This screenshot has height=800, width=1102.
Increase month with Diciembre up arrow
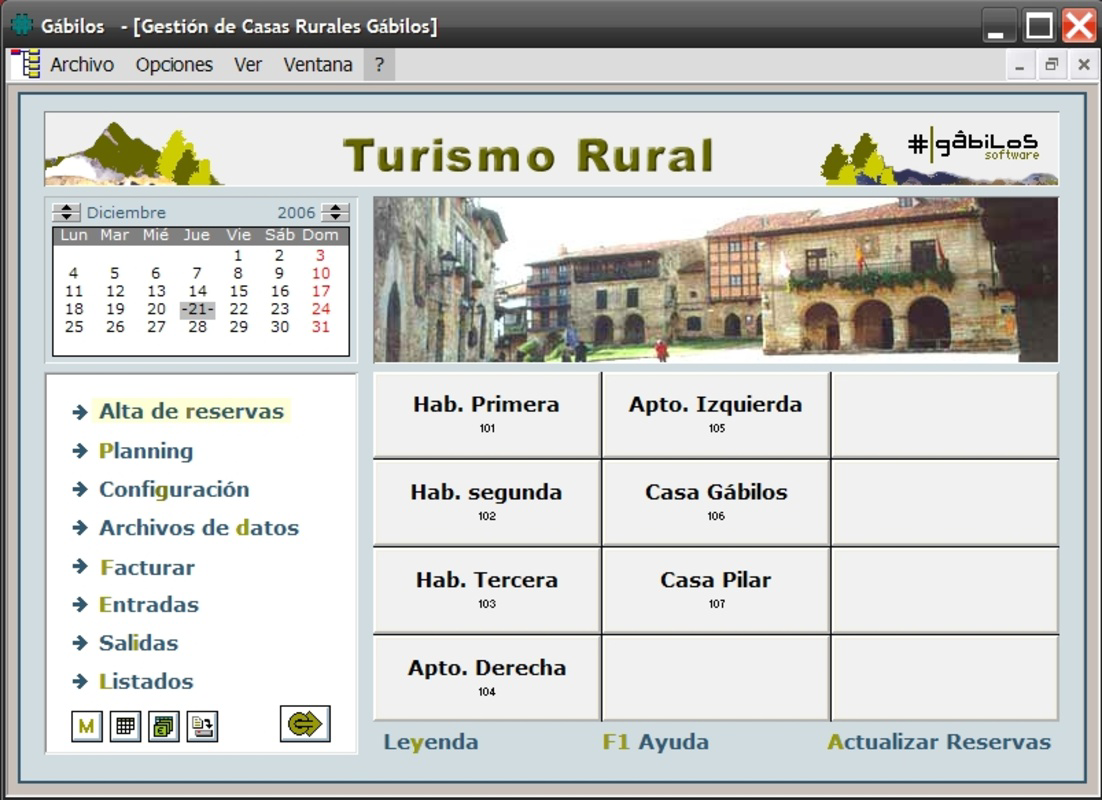[x=66, y=207]
